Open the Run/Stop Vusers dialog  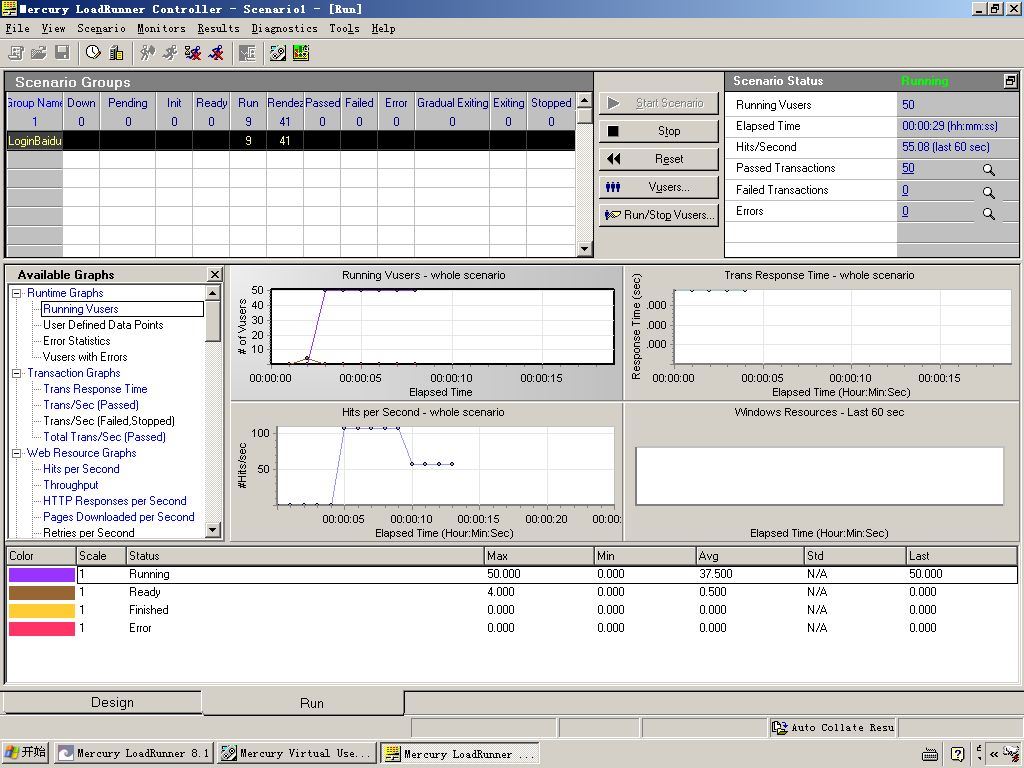pyautogui.click(x=659, y=215)
